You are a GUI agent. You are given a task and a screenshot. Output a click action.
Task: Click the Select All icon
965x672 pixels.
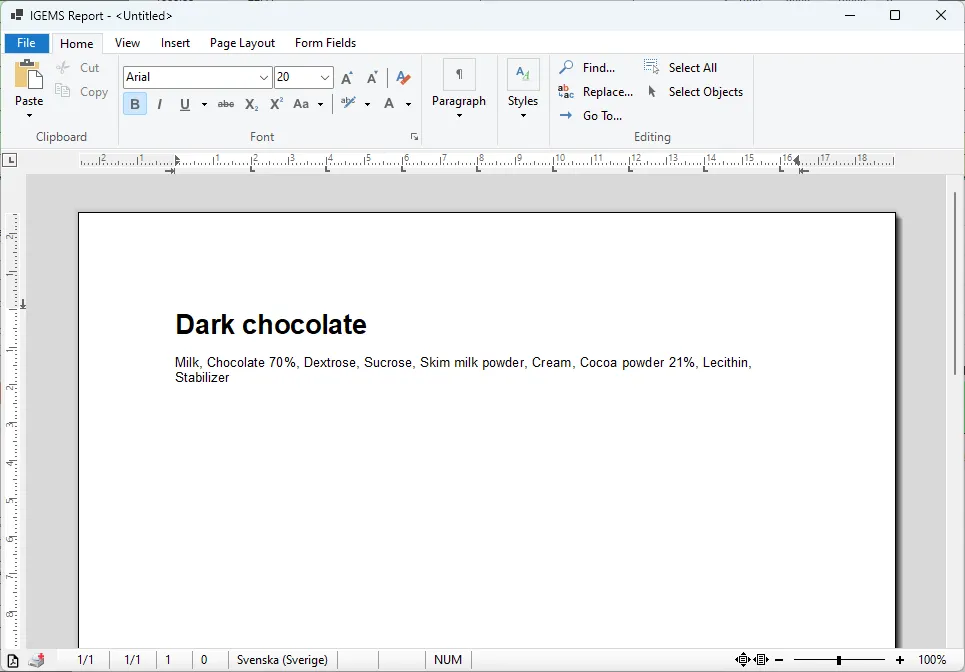[x=651, y=67]
